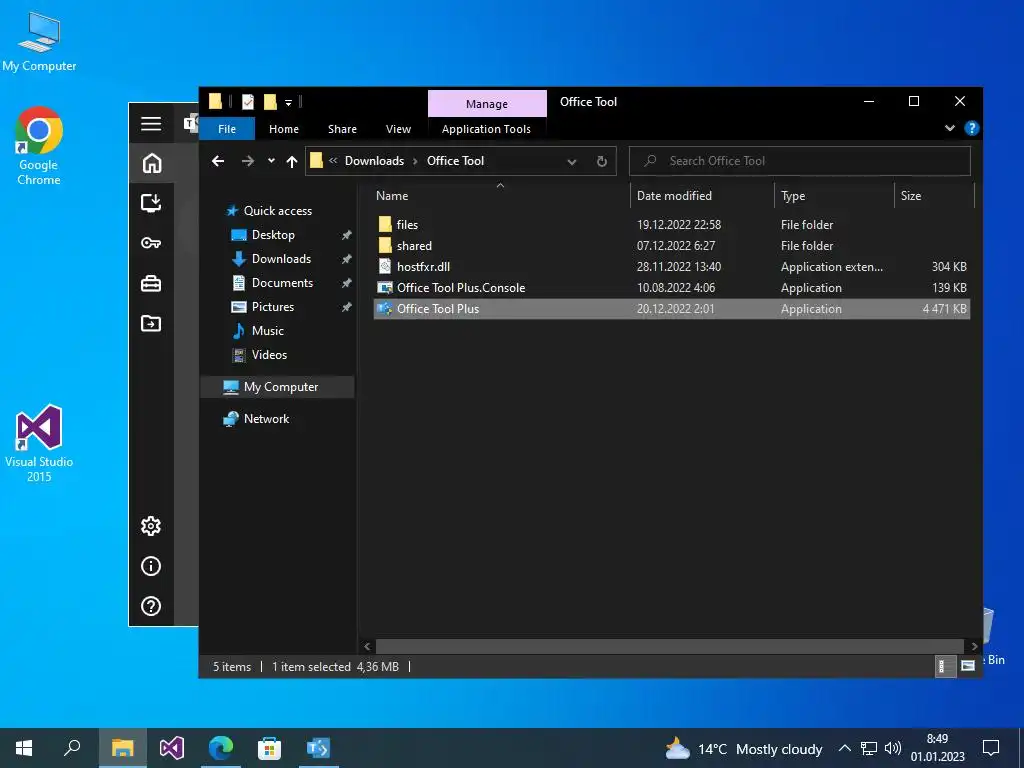The width and height of the screenshot is (1024, 768).
Task: Select My Computer desktop icon
Action: (x=39, y=42)
